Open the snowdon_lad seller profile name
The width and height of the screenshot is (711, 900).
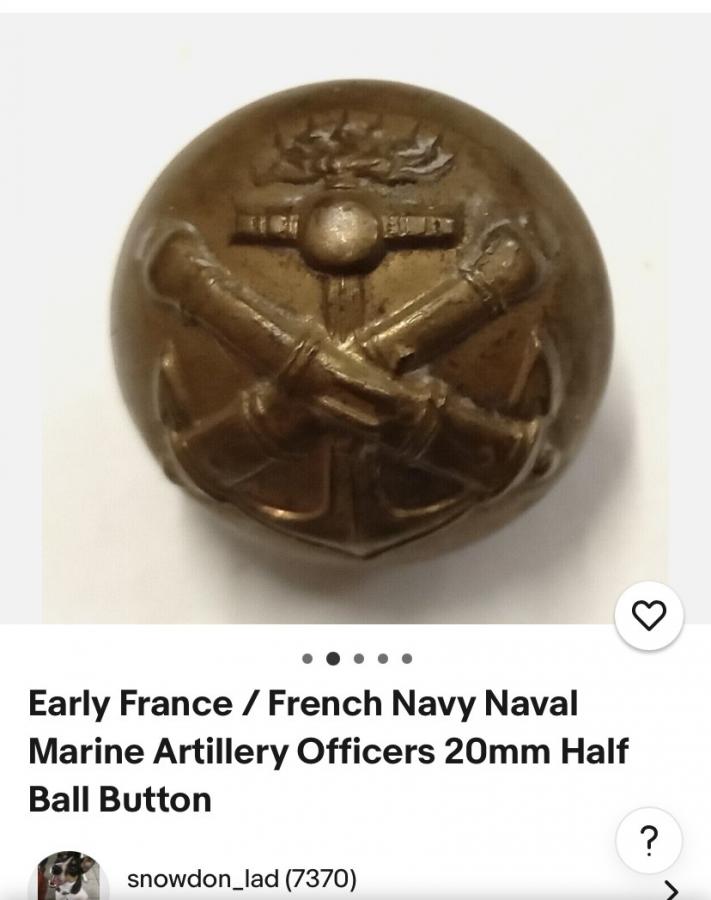coord(202,878)
